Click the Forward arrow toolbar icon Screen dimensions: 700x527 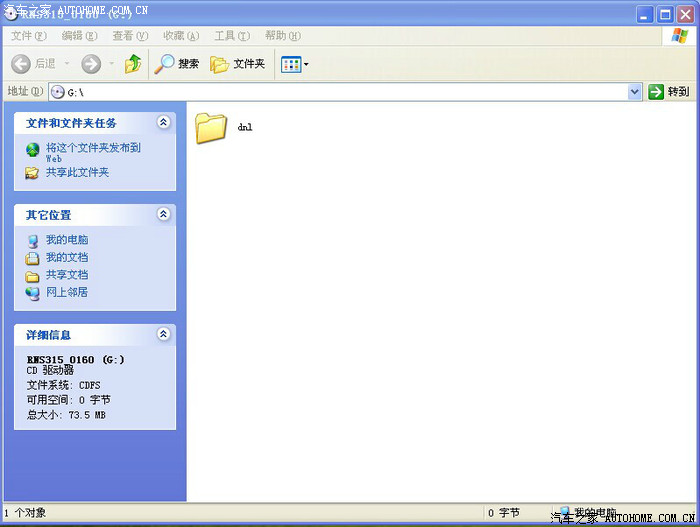pyautogui.click(x=91, y=64)
